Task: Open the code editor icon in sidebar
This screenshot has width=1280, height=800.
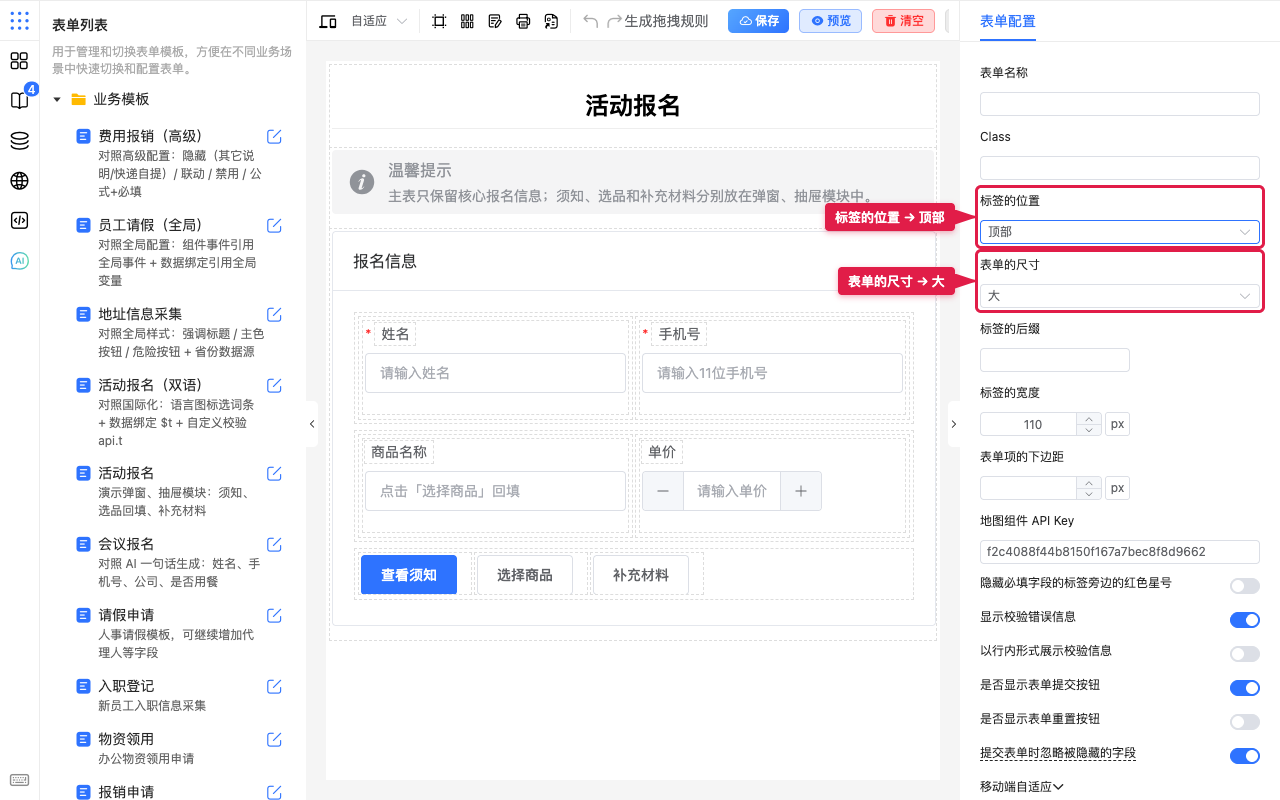Action: (19, 221)
